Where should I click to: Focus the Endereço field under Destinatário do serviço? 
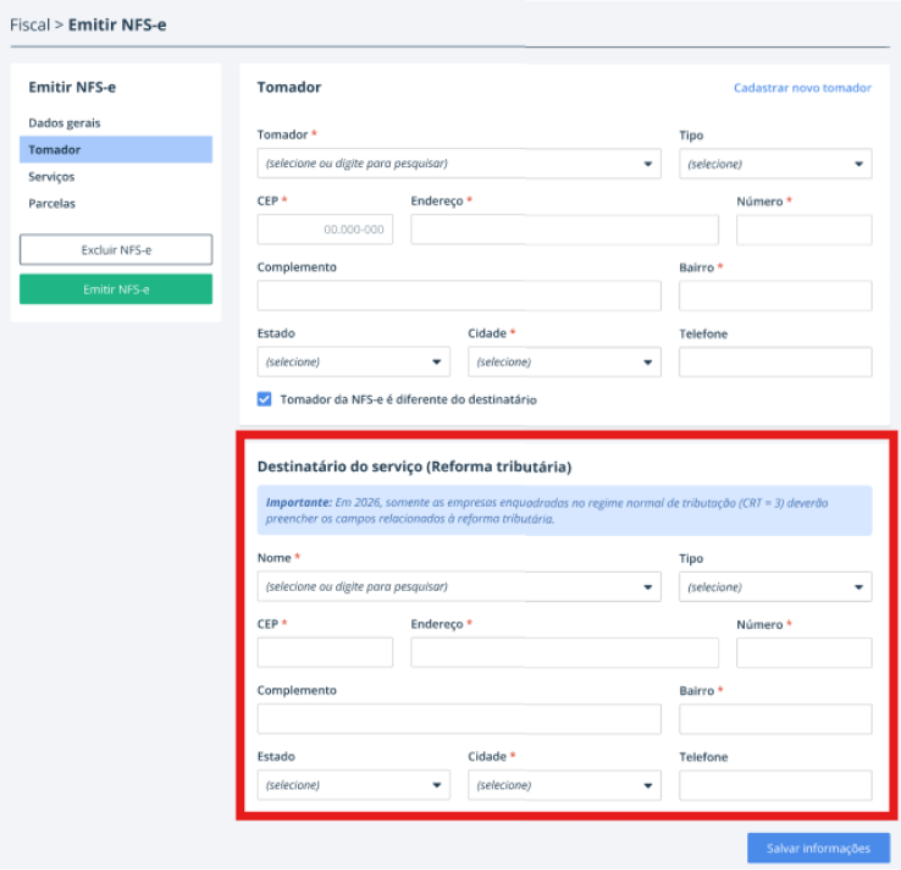point(564,652)
